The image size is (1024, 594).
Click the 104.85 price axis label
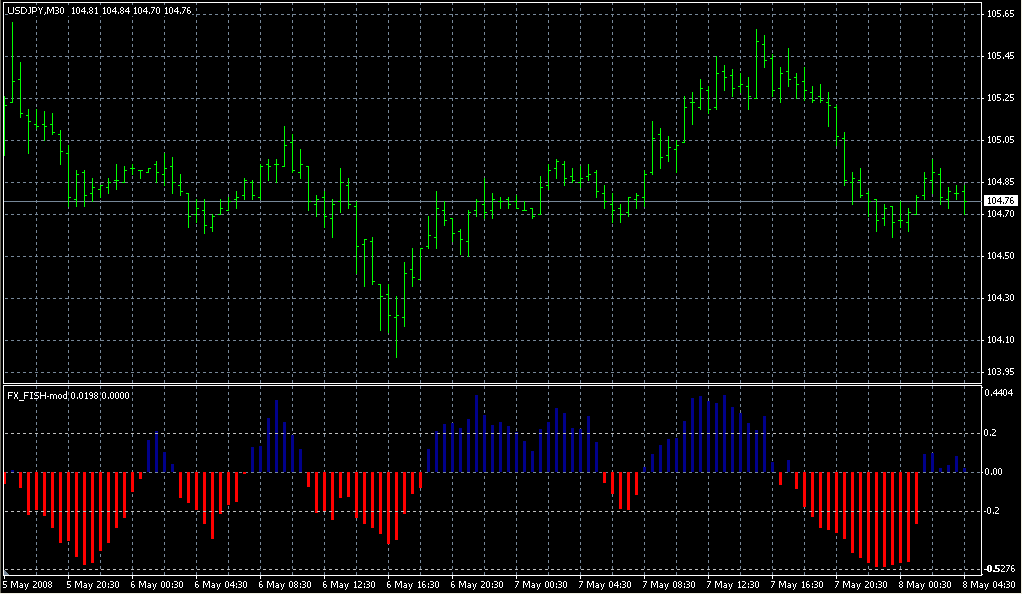tap(1000, 182)
